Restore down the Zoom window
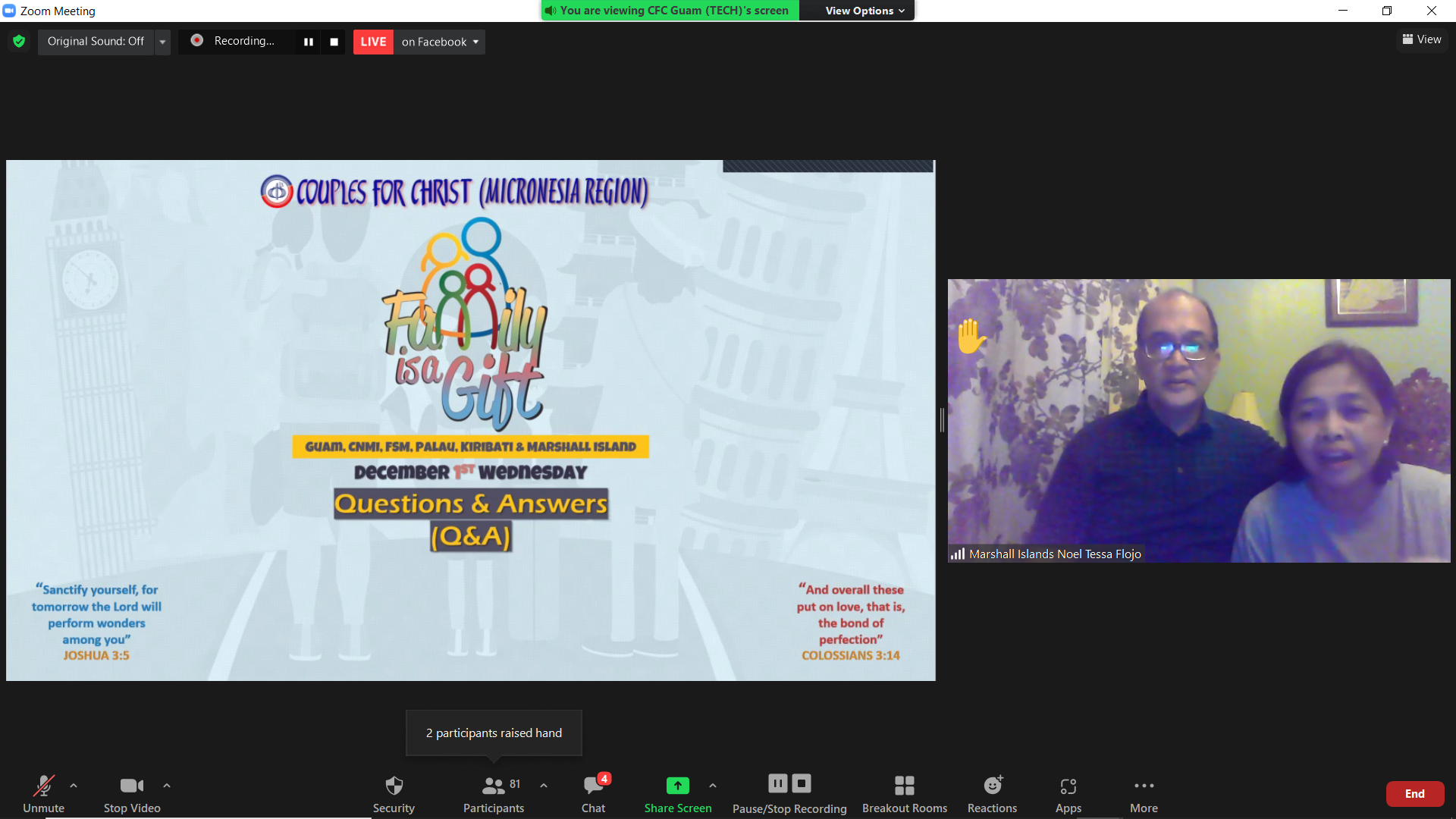 (x=1387, y=11)
